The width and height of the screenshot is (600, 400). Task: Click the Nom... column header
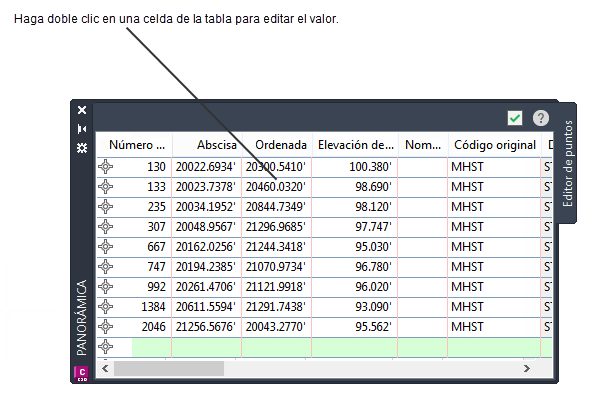coord(423,145)
